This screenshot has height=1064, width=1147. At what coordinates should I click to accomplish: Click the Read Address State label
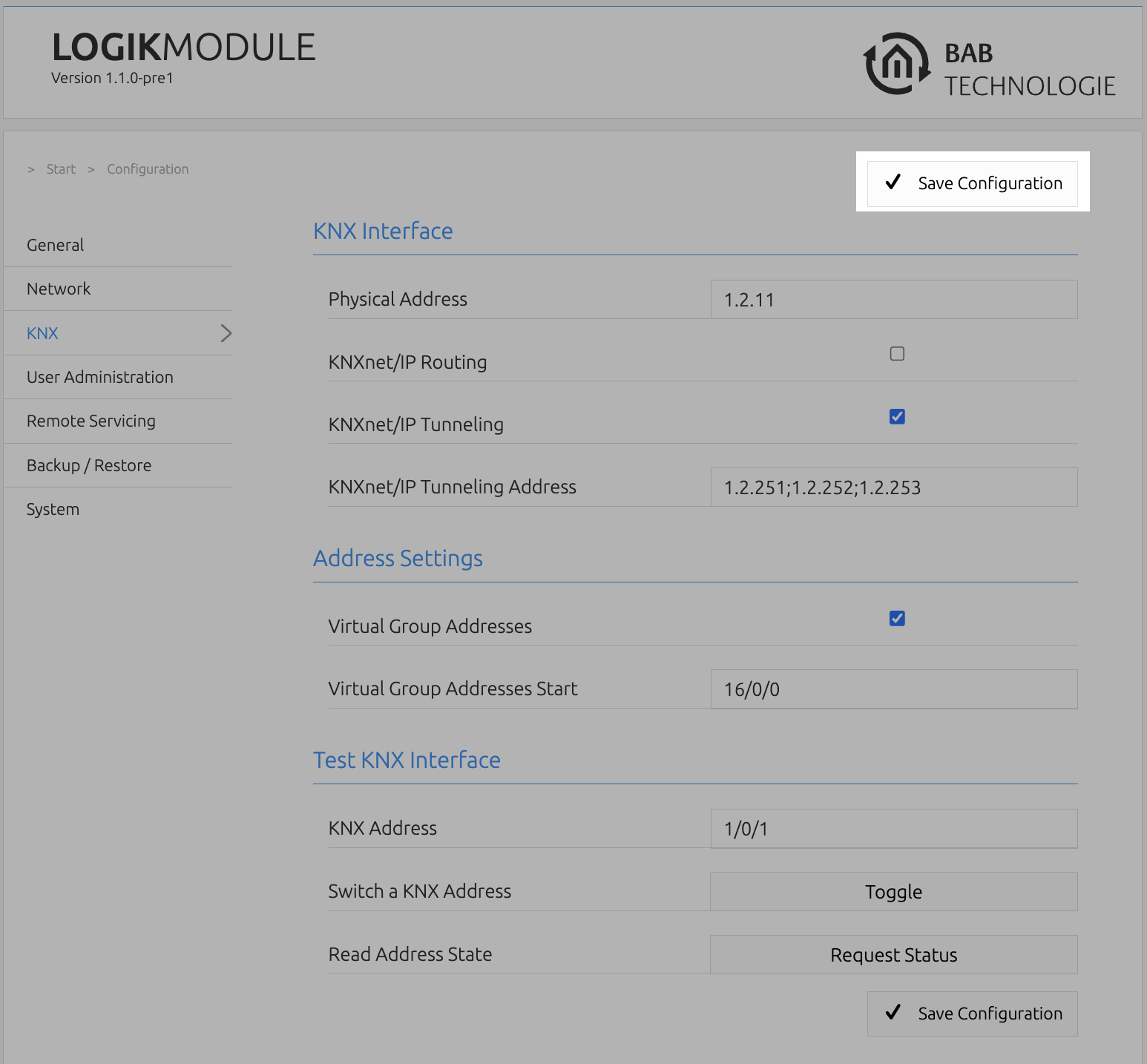pos(410,954)
